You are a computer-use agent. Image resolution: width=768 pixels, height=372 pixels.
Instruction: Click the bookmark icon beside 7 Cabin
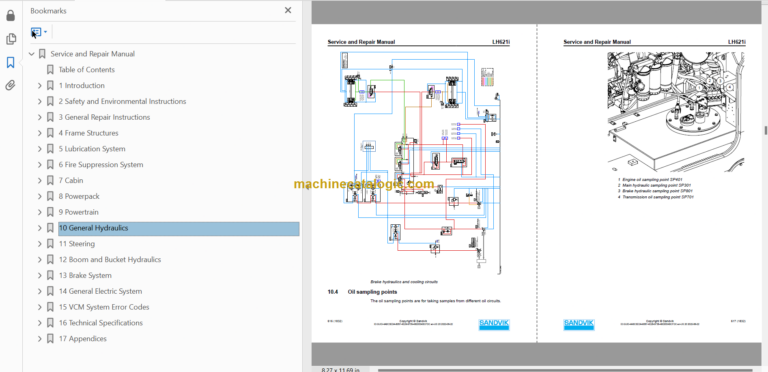click(50, 181)
